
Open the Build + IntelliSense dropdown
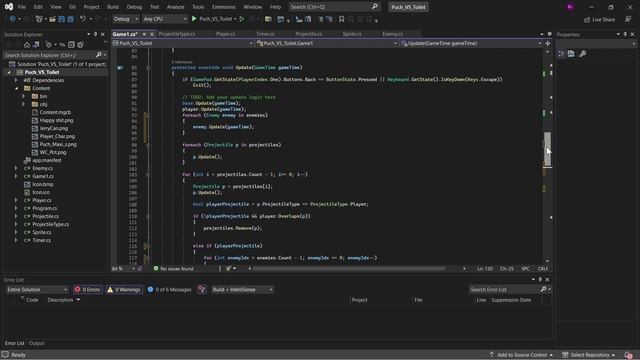tap(242, 289)
